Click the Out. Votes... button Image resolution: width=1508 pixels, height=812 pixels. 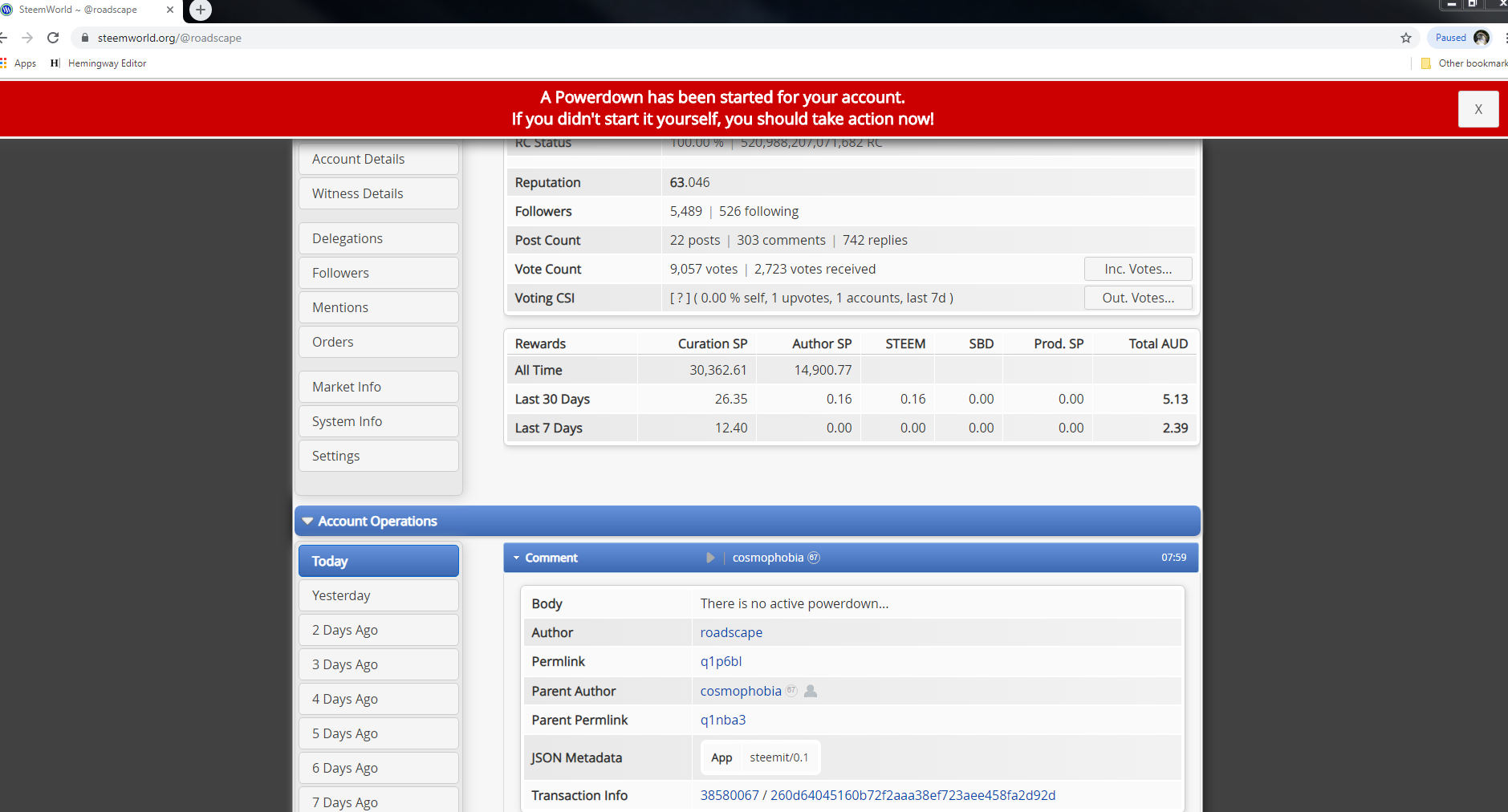1138,298
